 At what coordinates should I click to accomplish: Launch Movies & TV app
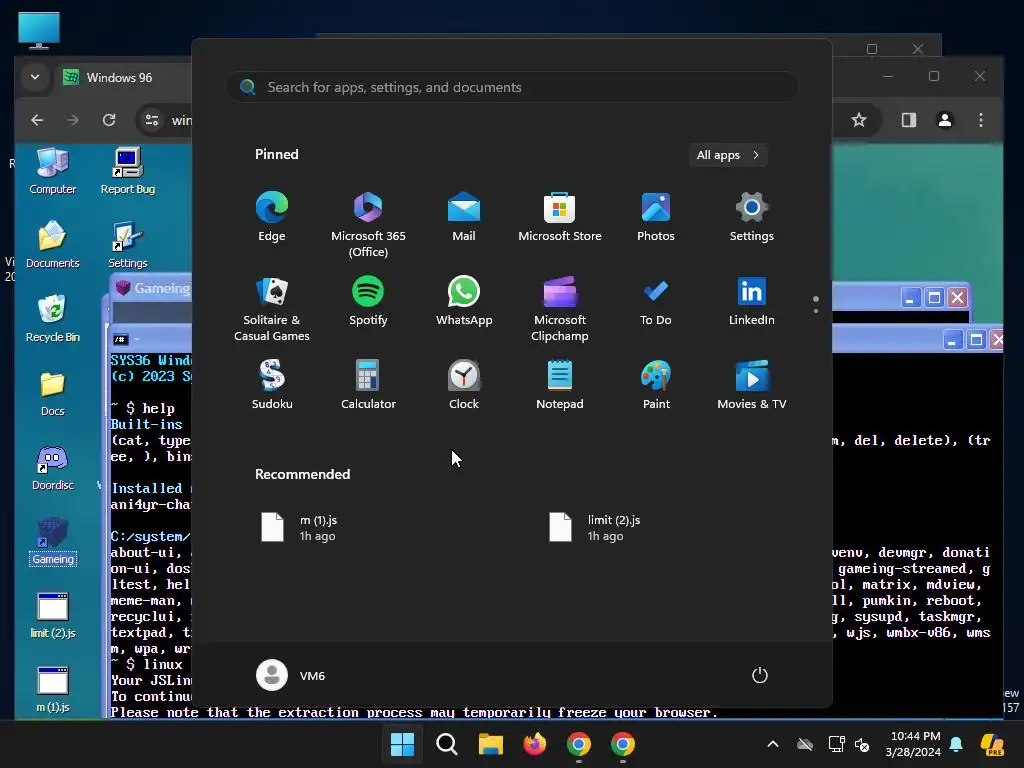pyautogui.click(x=752, y=385)
